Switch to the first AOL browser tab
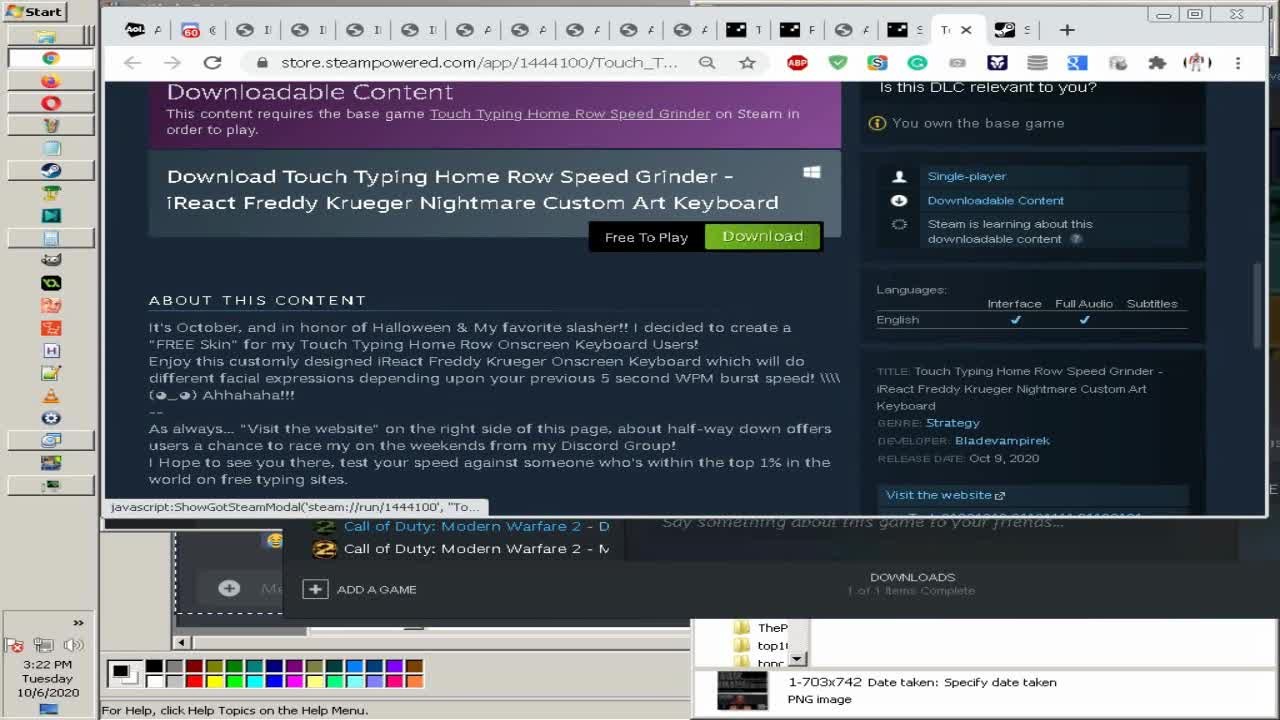This screenshot has height=720, width=1280. [x=136, y=30]
